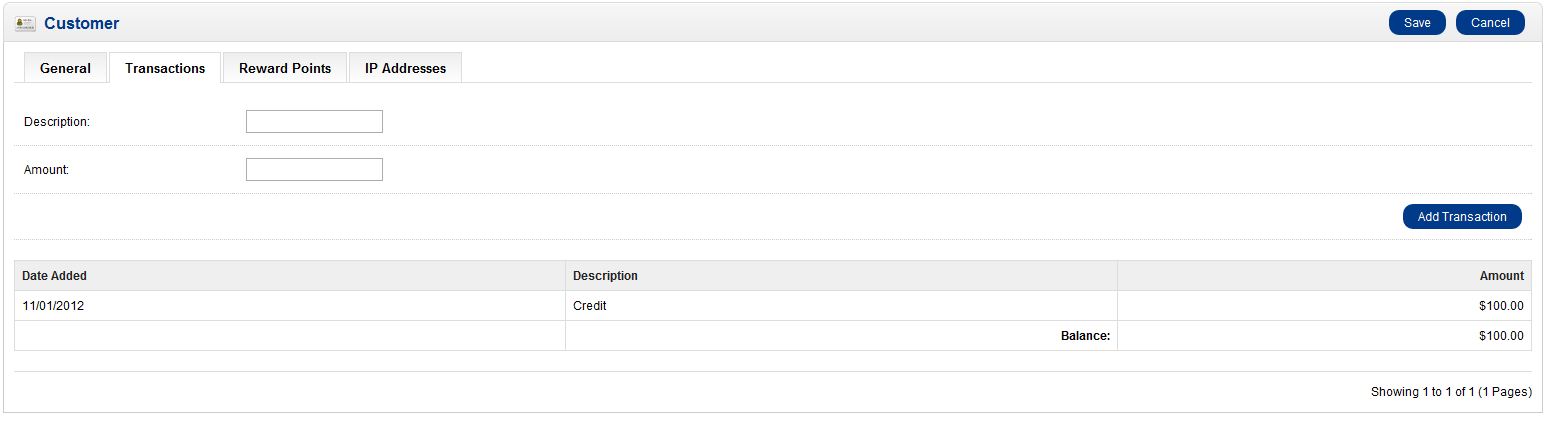Viewport: 1547px width, 421px height.
Task: Click into the Amount input field
Action: [x=314, y=169]
